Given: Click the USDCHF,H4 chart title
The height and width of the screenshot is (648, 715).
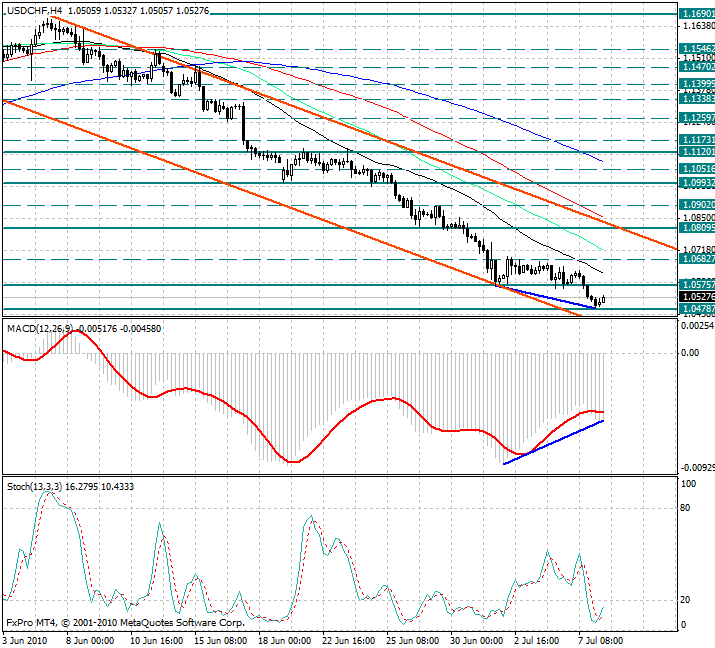Looking at the screenshot, I should [35, 8].
